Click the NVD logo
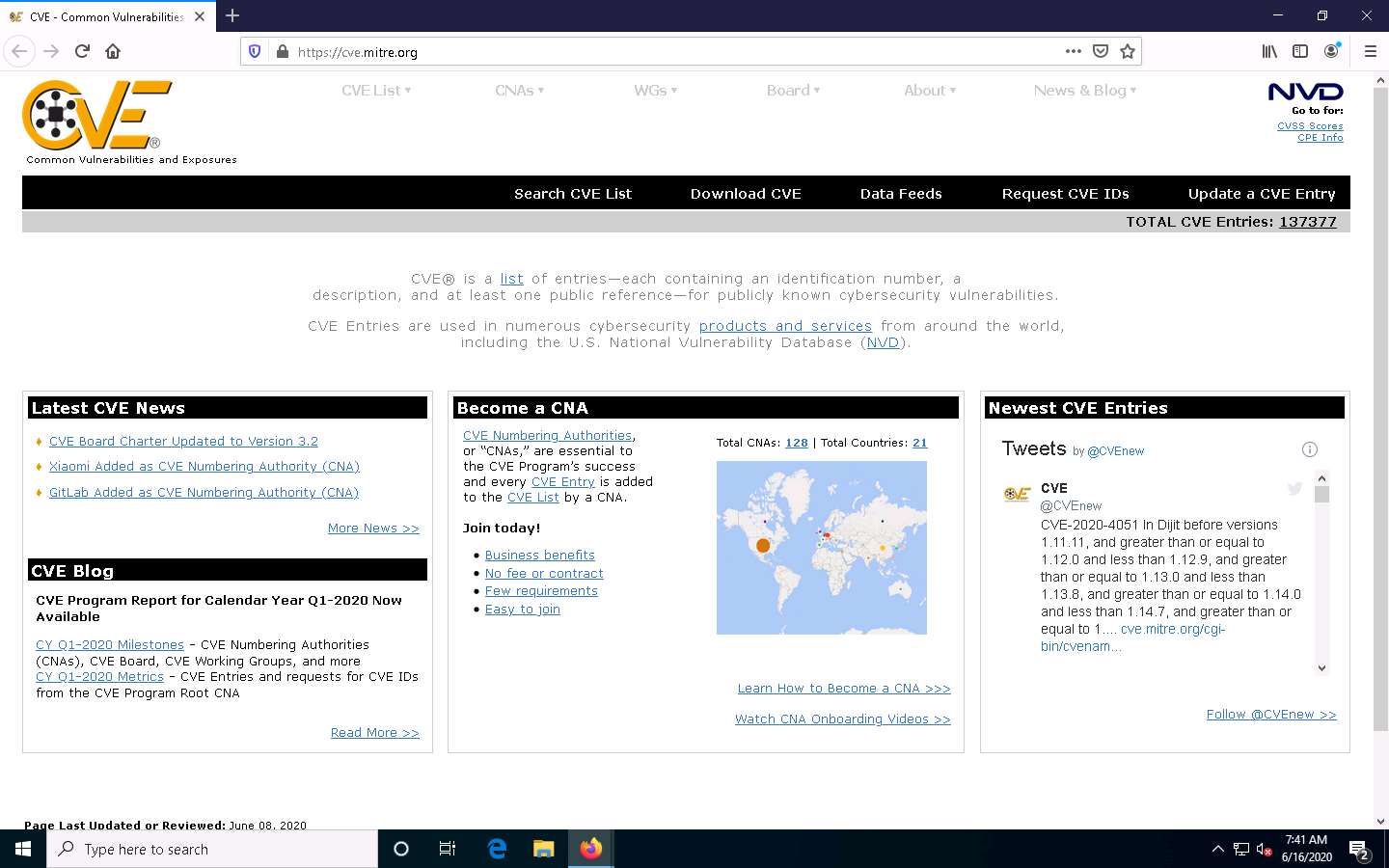 click(1305, 92)
